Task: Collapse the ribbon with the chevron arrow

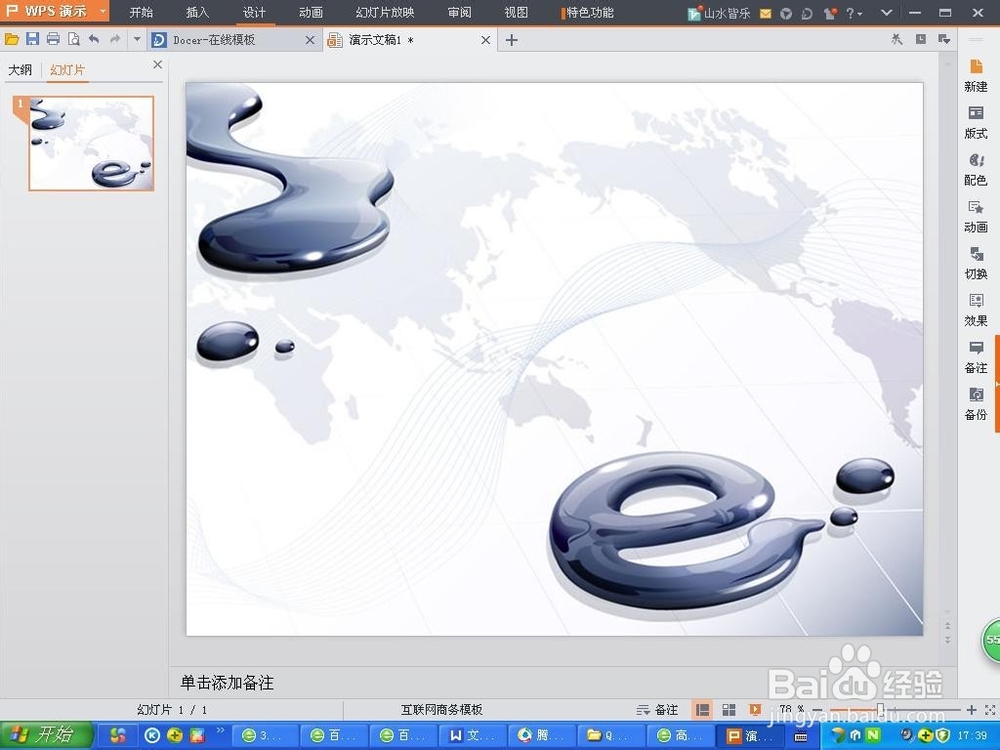Action: tap(886, 13)
